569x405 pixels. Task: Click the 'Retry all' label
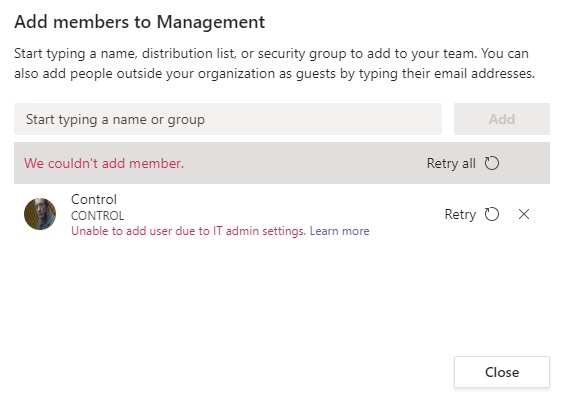click(451, 163)
